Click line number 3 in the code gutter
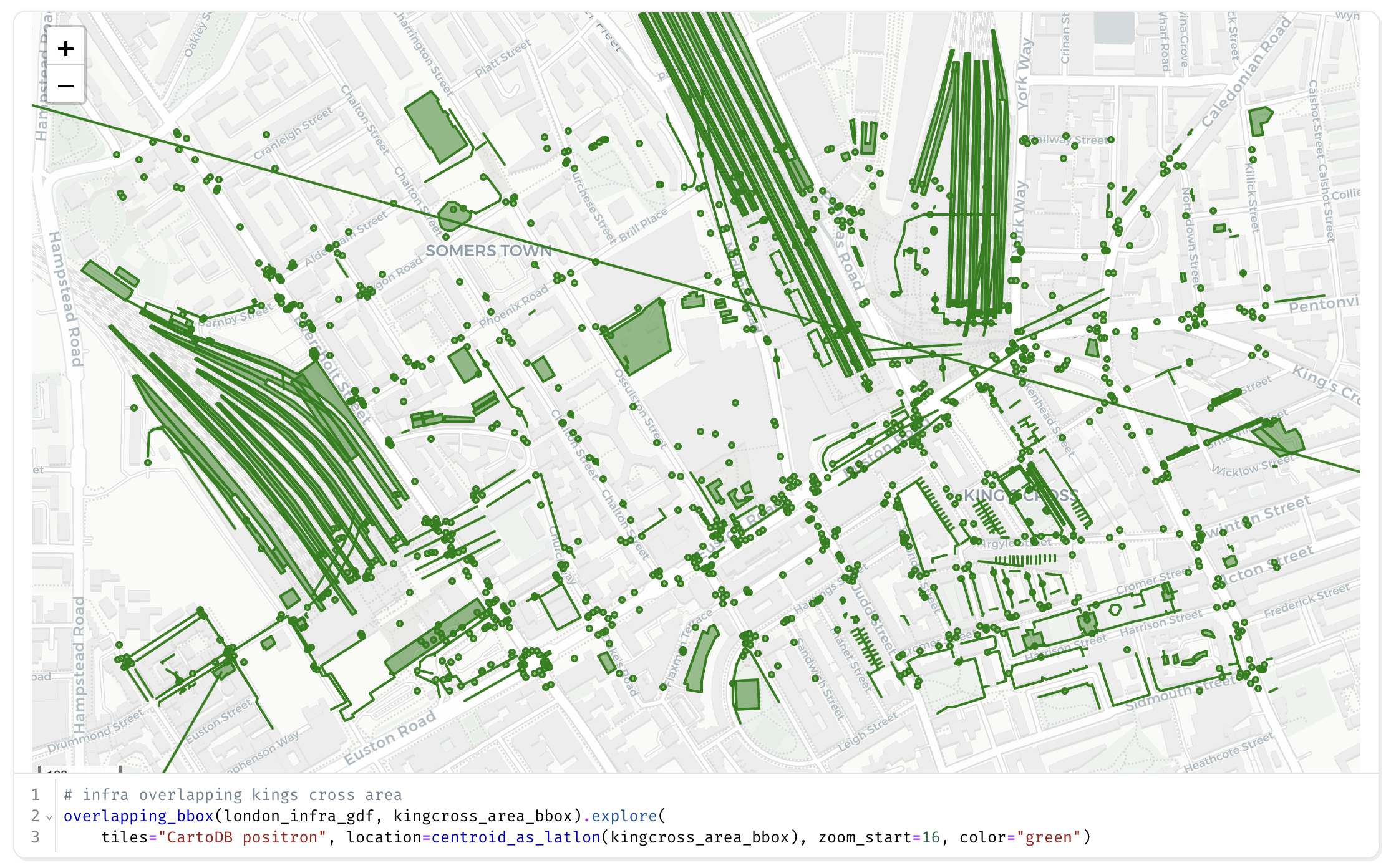1391x868 pixels. [36, 837]
